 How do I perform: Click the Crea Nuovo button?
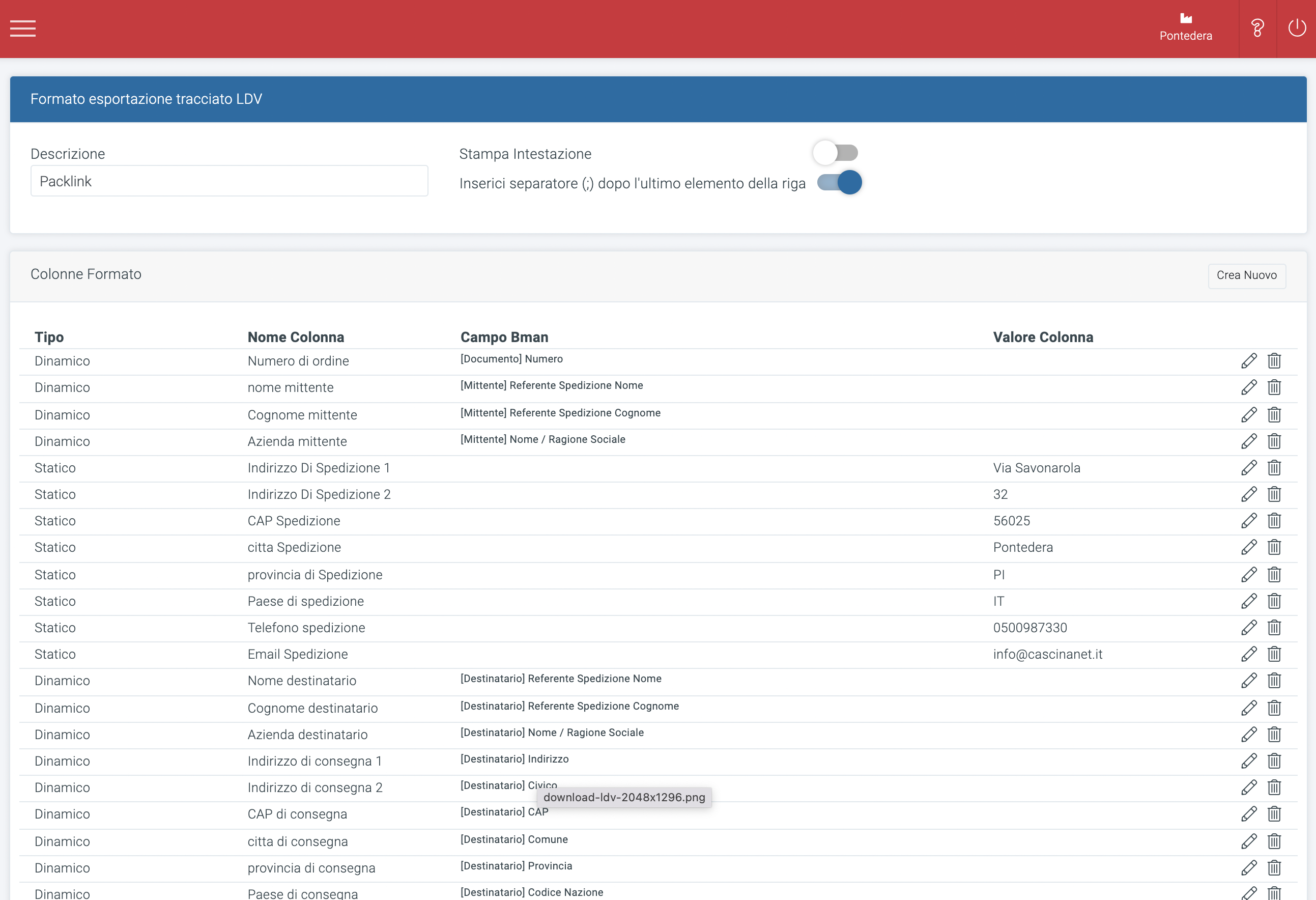(1246, 275)
